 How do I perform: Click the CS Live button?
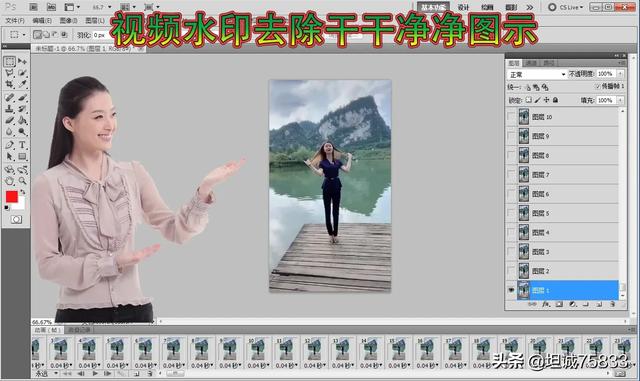tap(566, 7)
